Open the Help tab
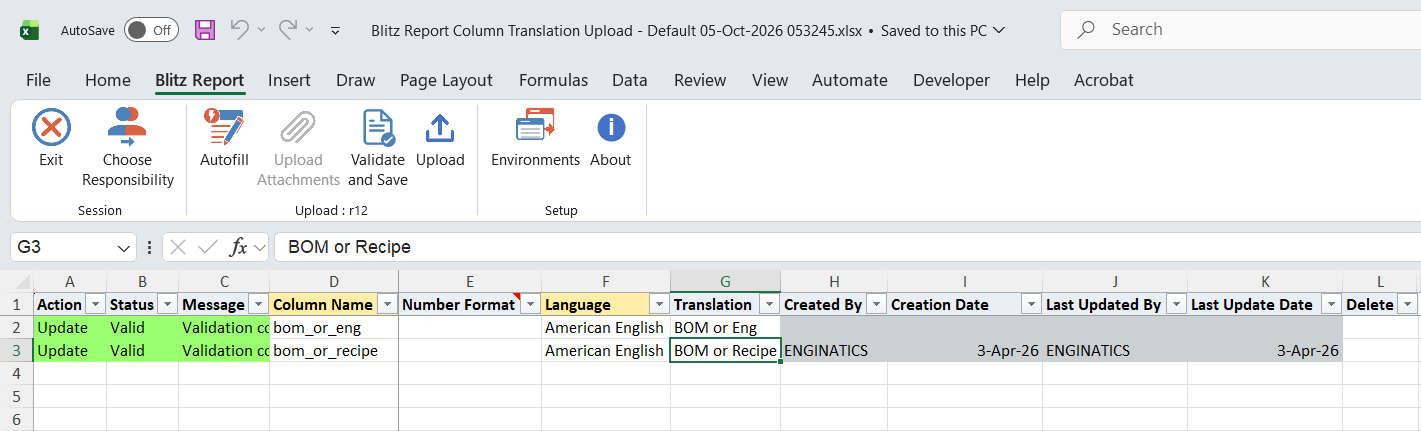Image resolution: width=1421 pixels, height=431 pixels. point(1032,80)
